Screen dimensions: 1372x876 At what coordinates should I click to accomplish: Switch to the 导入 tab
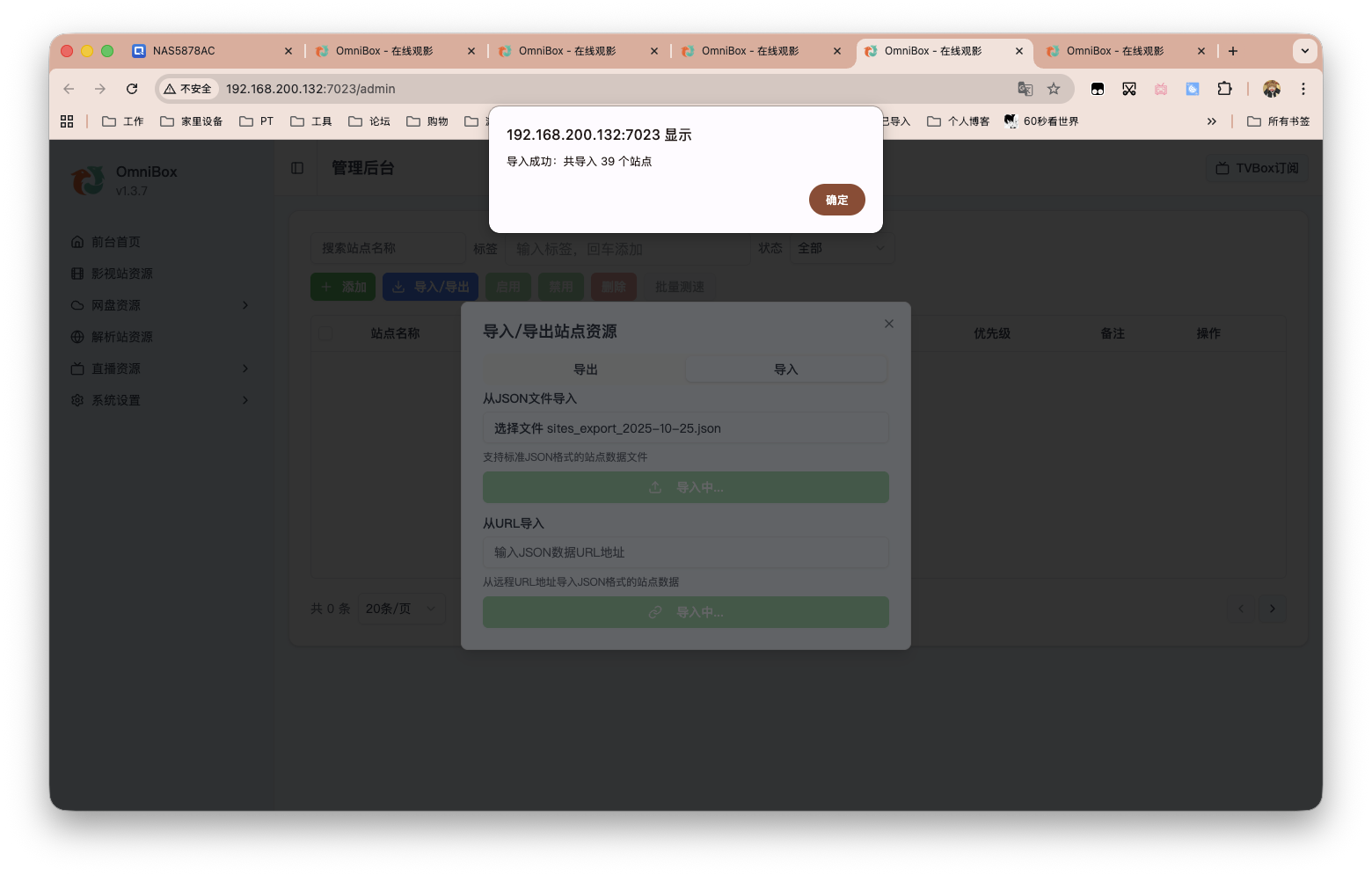tap(785, 369)
